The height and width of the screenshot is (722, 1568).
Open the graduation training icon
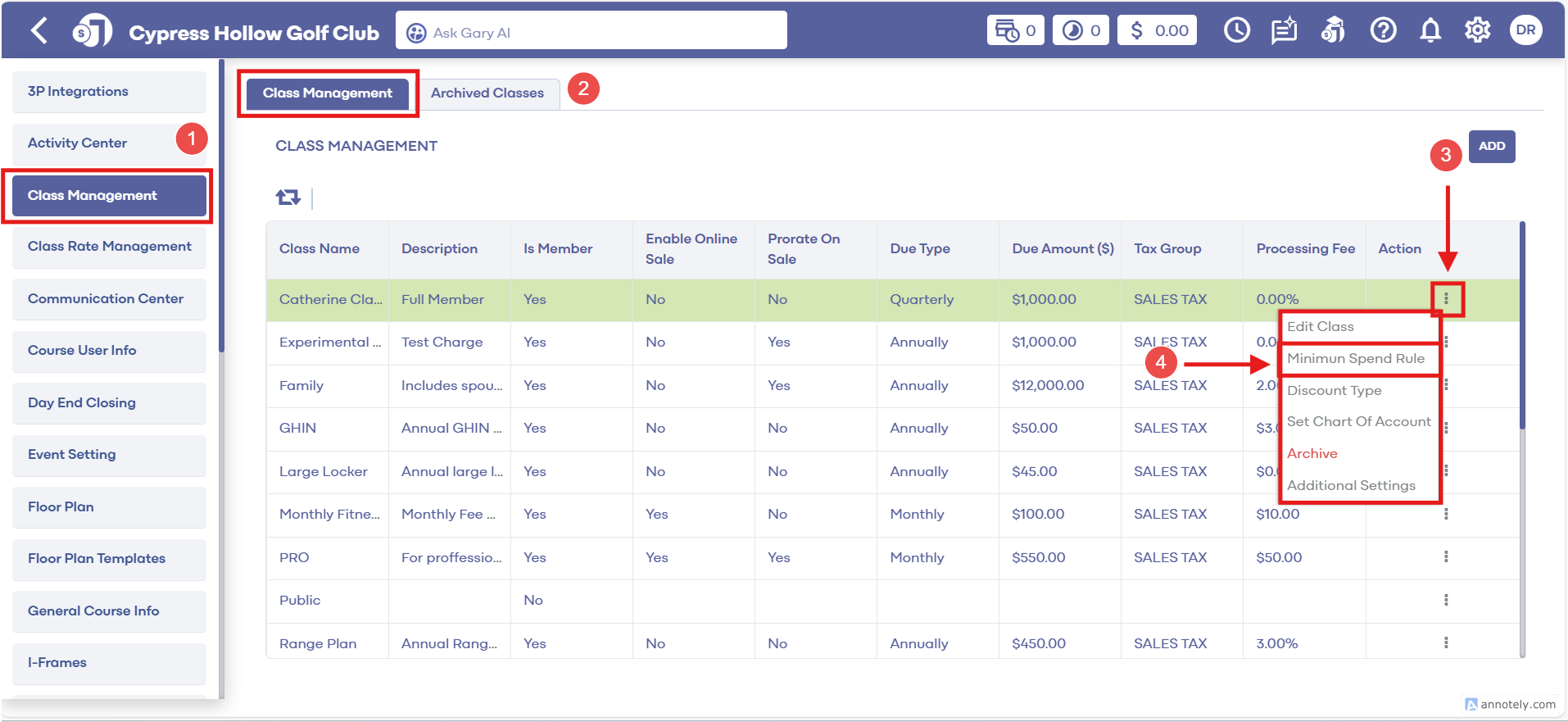click(x=1333, y=31)
